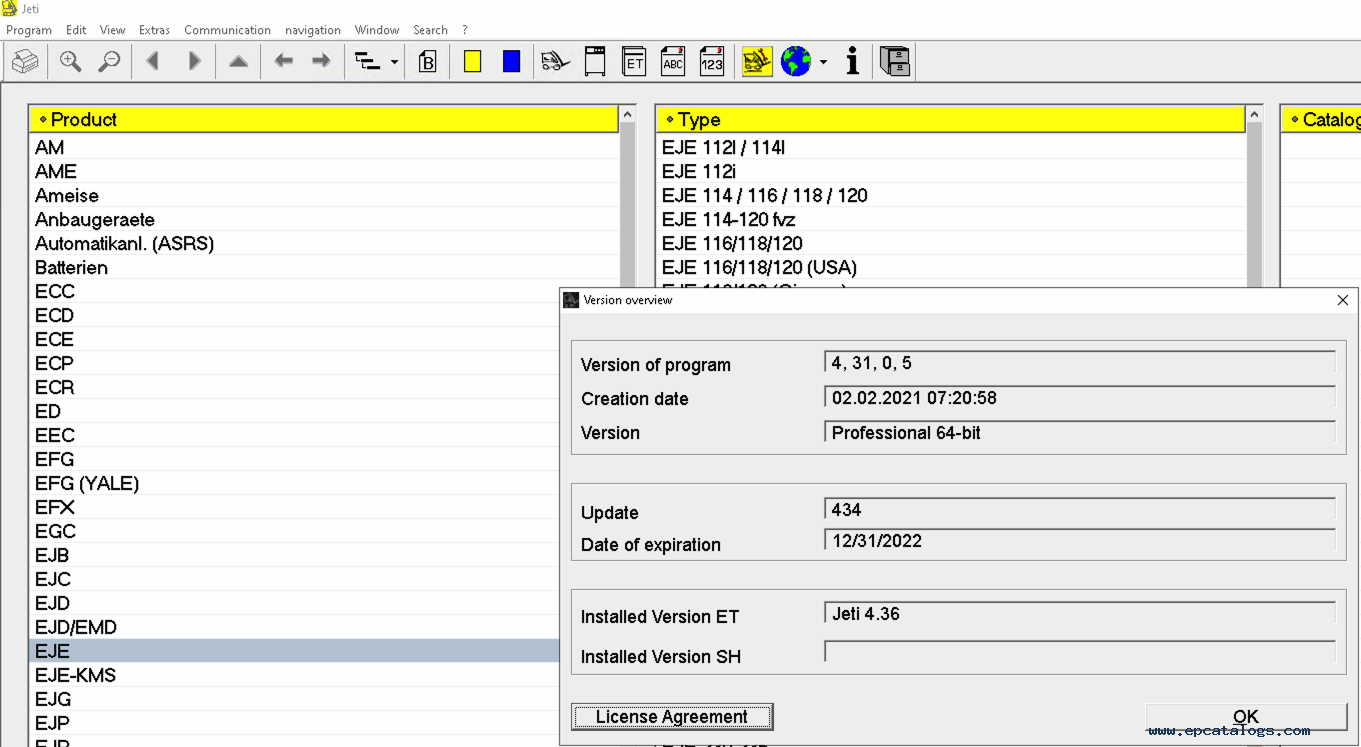Click the zoom out magnifier icon
This screenshot has height=747, width=1361.
coord(109,62)
